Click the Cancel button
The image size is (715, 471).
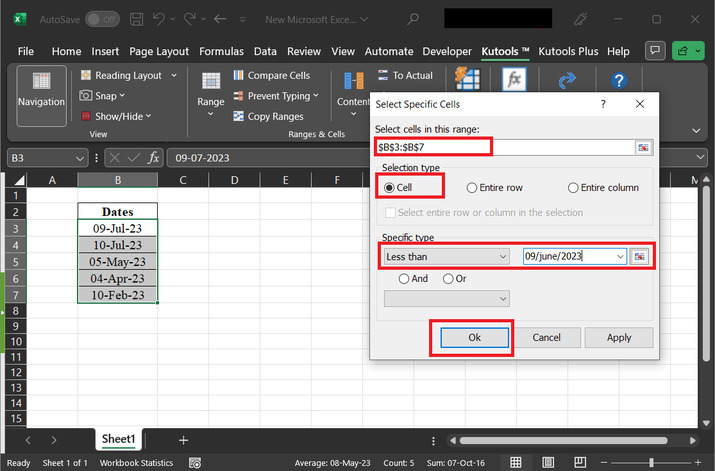click(546, 337)
